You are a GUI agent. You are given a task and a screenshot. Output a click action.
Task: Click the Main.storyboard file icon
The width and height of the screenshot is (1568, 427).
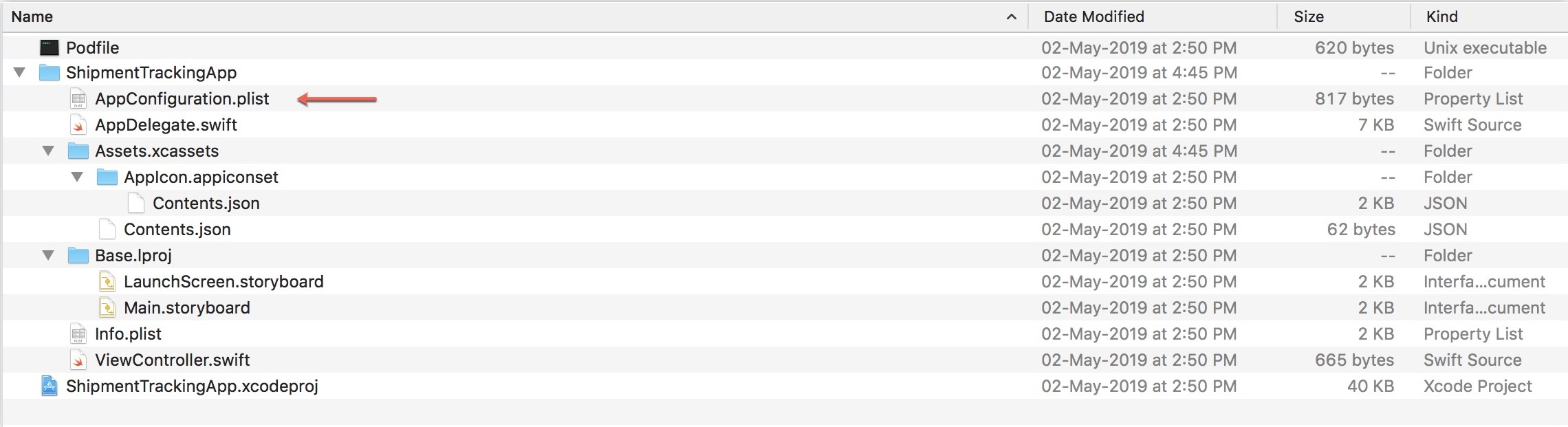pyautogui.click(x=107, y=308)
